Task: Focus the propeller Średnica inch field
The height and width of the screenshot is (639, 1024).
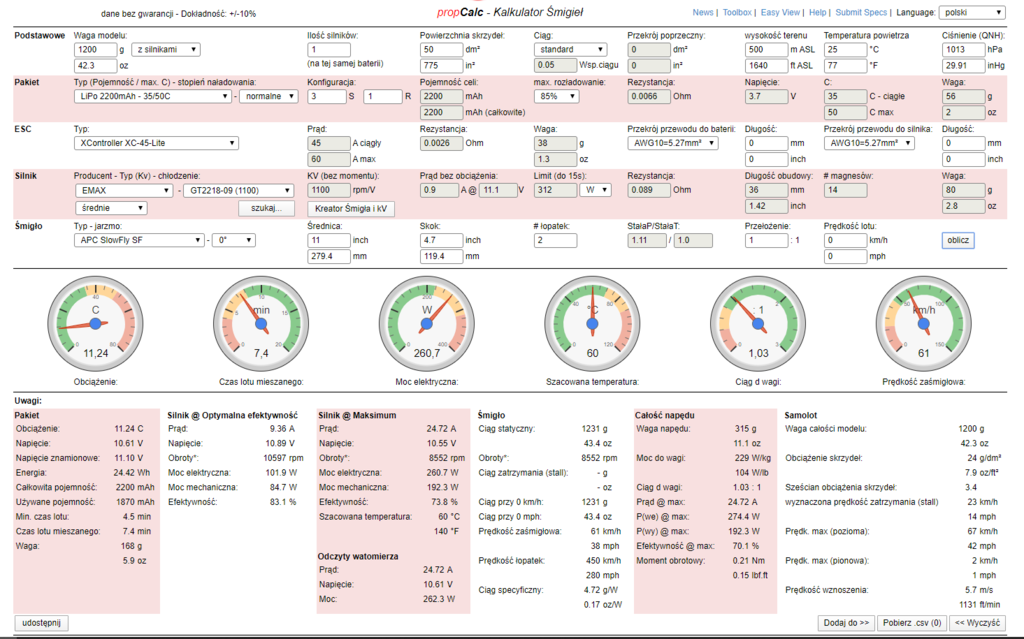Action: (327, 241)
